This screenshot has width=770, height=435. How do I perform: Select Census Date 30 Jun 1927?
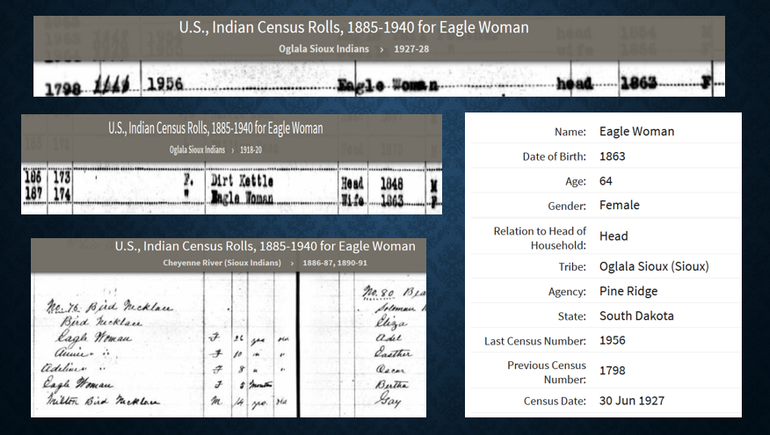pos(632,401)
